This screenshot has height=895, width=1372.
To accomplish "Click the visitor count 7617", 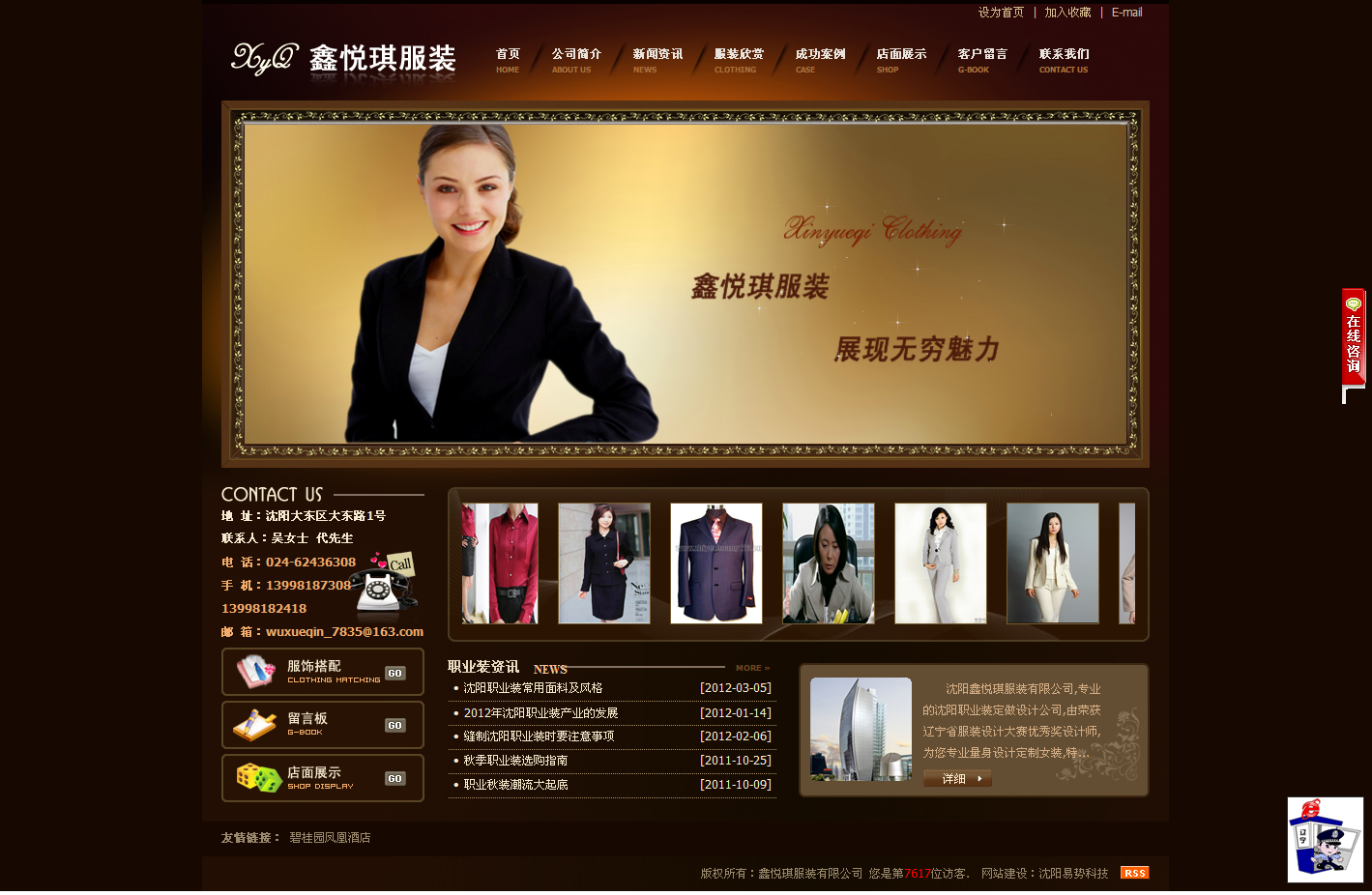I will pos(918,874).
